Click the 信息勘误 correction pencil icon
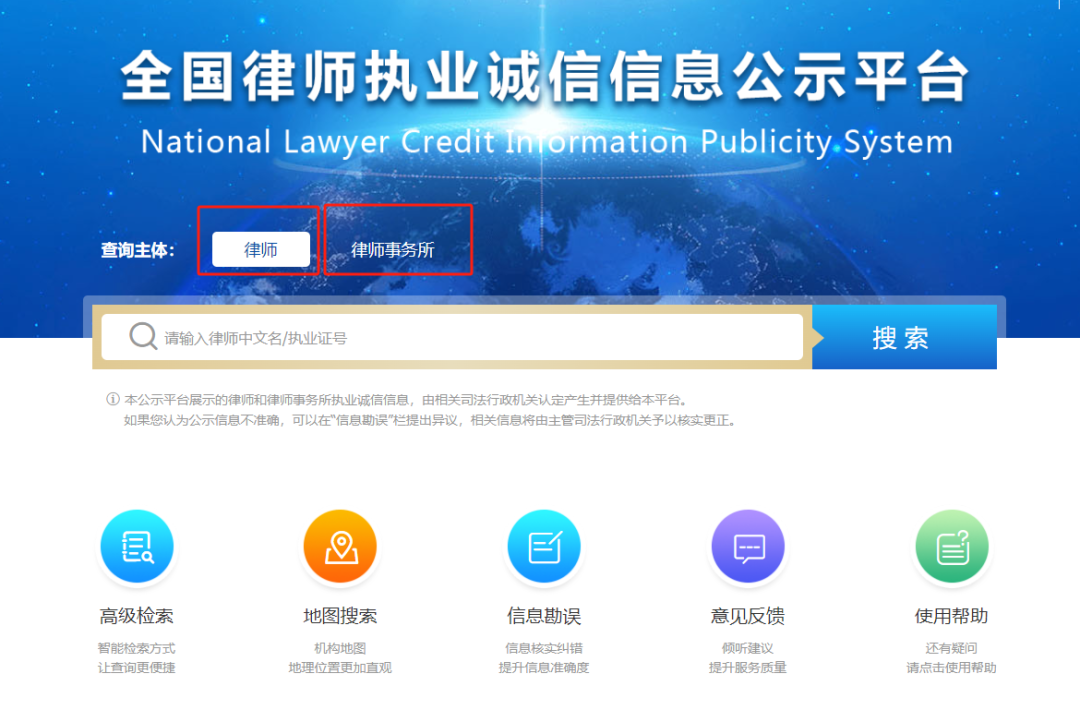Image resolution: width=1080 pixels, height=710 pixels. [x=544, y=545]
